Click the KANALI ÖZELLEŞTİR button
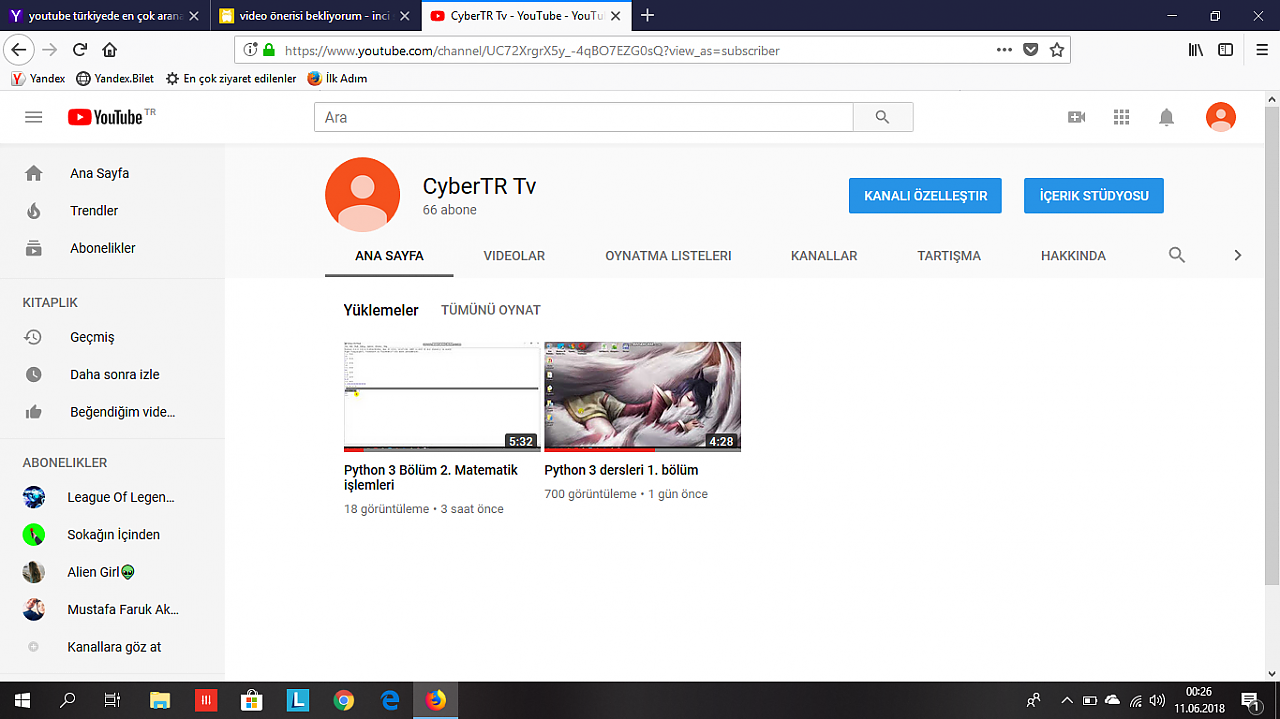Screen dimensions: 1280x719 [x=925, y=196]
